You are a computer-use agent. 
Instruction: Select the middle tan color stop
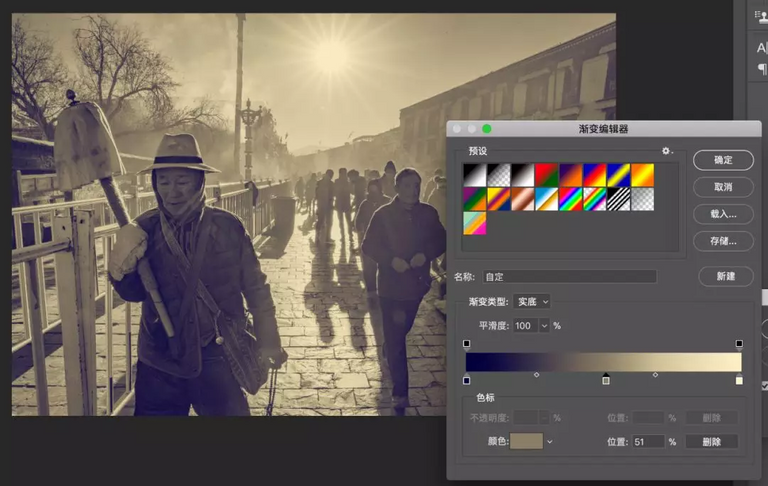[606, 379]
